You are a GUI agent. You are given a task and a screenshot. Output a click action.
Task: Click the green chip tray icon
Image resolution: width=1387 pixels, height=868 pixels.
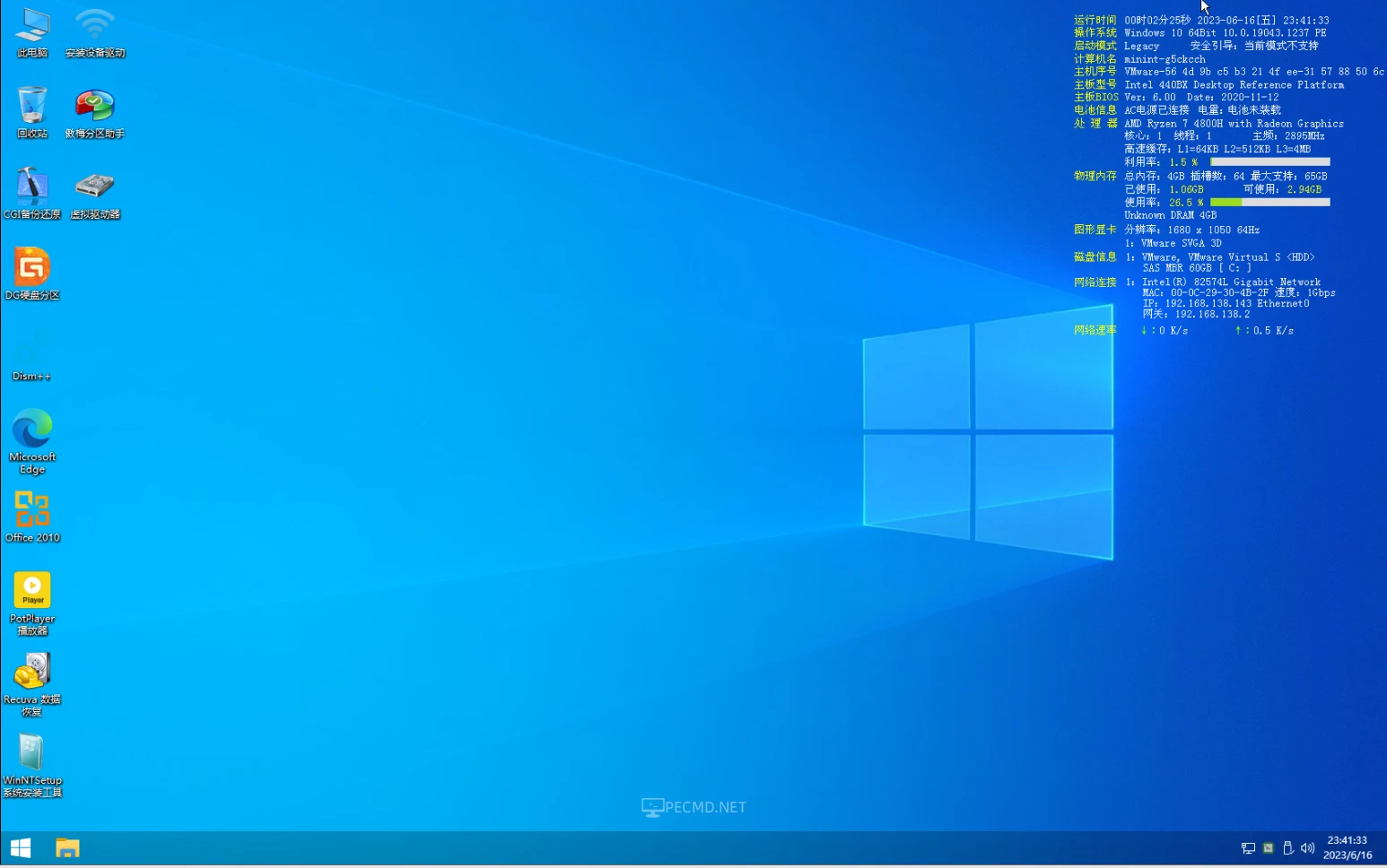(x=1268, y=847)
